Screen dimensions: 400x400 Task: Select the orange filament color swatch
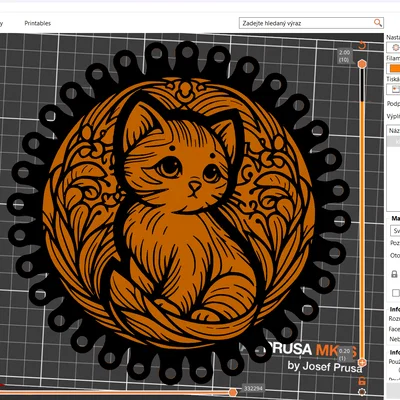[395, 68]
